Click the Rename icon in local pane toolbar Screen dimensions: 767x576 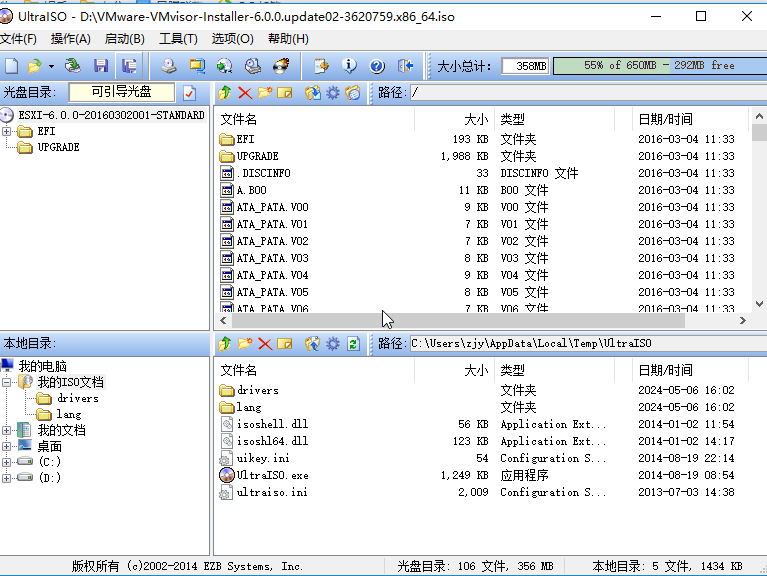click(x=285, y=344)
